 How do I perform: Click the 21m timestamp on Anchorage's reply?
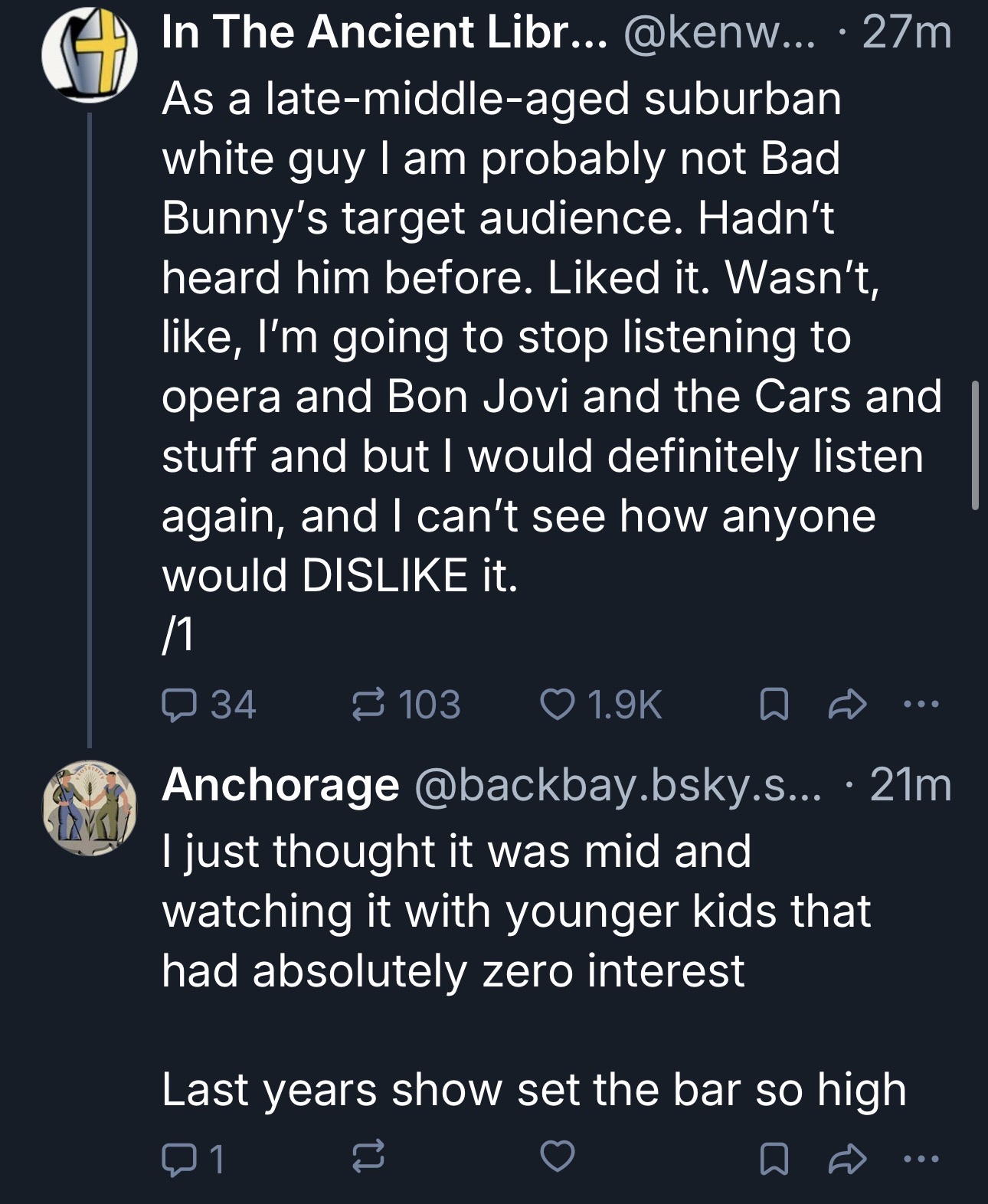tap(911, 784)
